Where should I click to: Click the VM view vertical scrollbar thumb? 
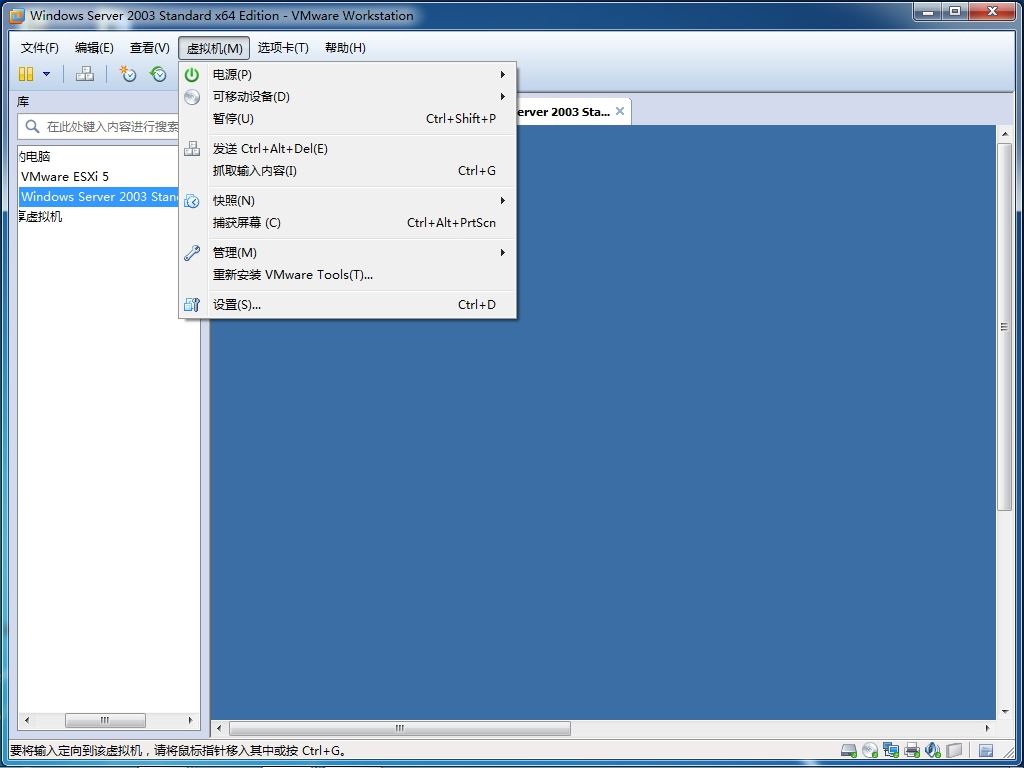[x=1004, y=327]
